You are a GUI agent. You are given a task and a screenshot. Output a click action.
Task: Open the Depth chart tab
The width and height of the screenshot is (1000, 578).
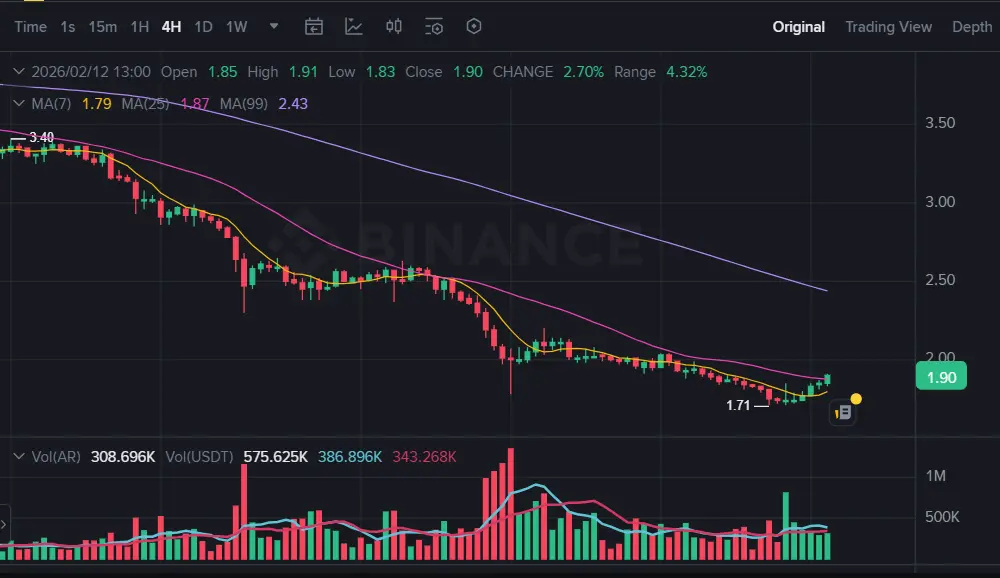[x=972, y=27]
